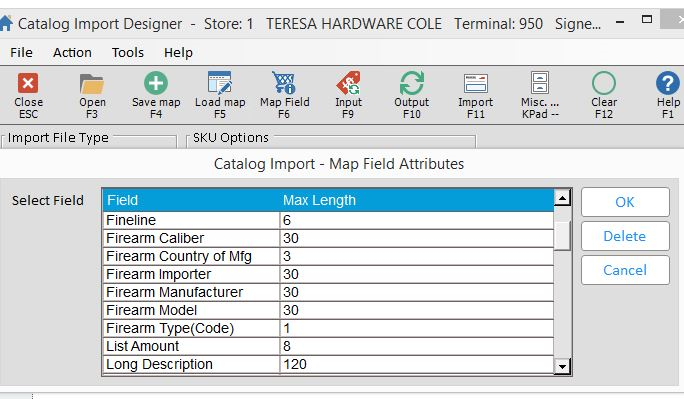Confirm with the OK button
Image resolution: width=684 pixels, height=399 pixels.
coord(625,202)
